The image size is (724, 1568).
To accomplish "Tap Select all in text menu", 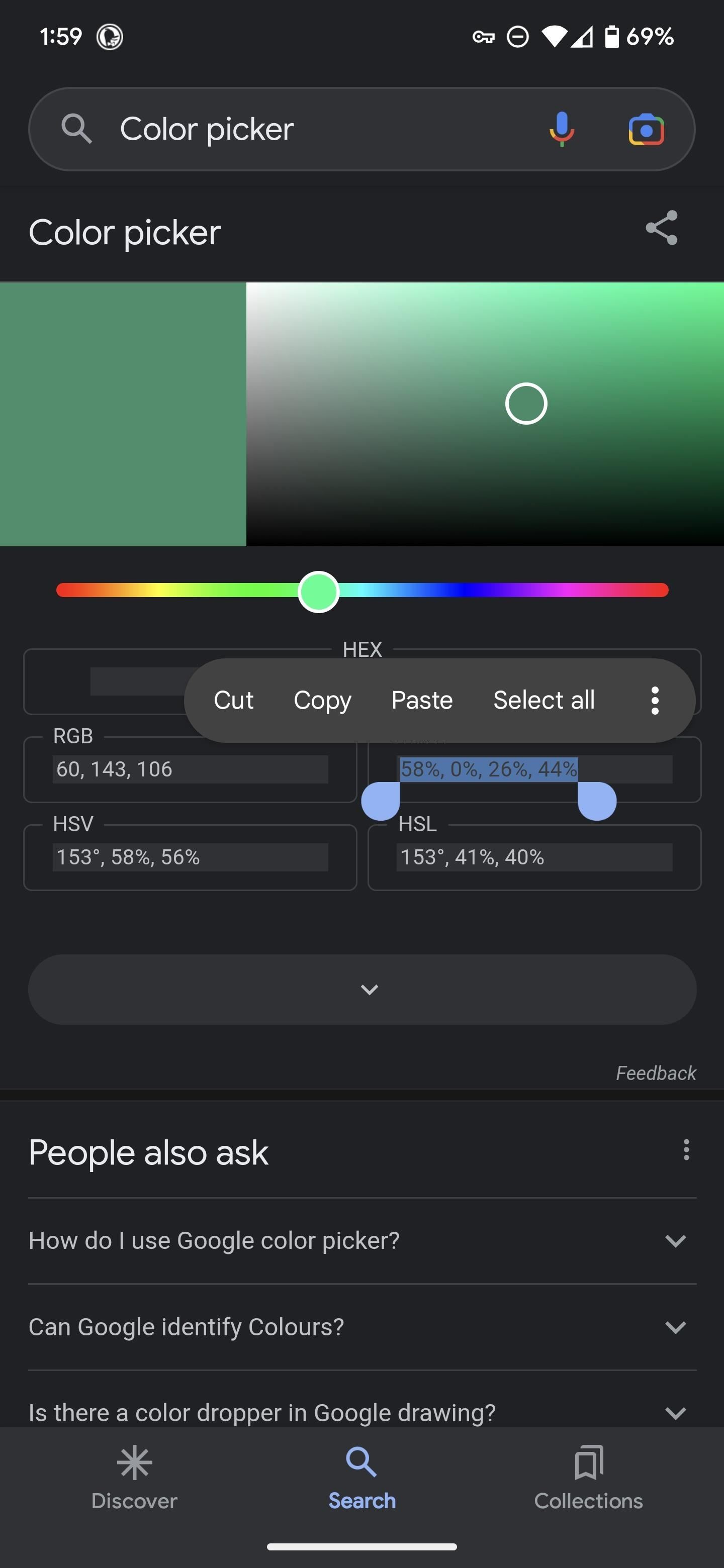I will coord(544,700).
